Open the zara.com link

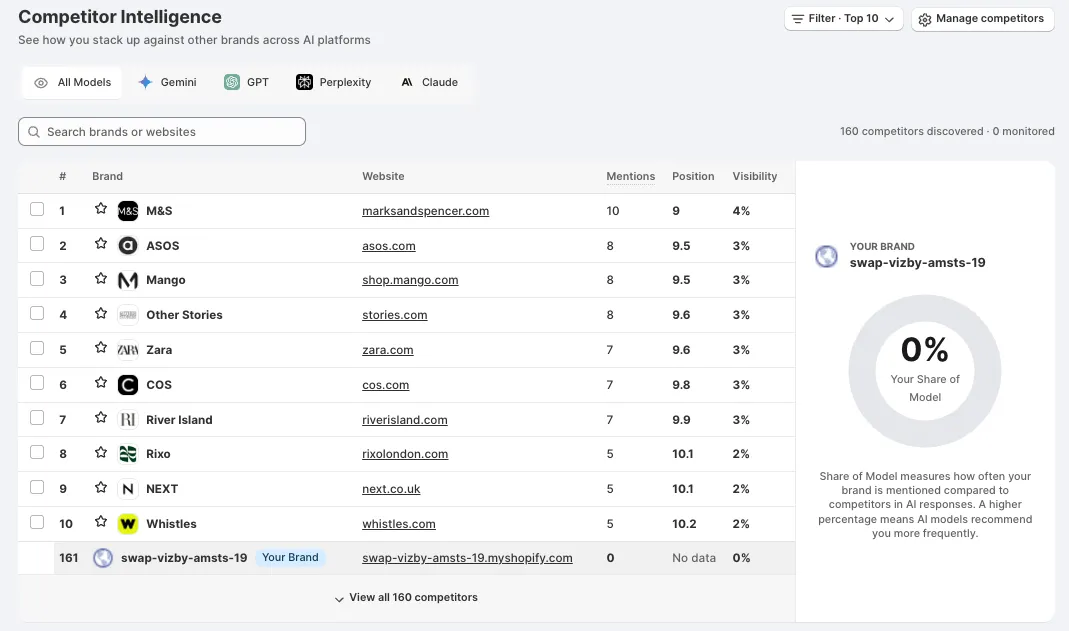click(x=388, y=350)
